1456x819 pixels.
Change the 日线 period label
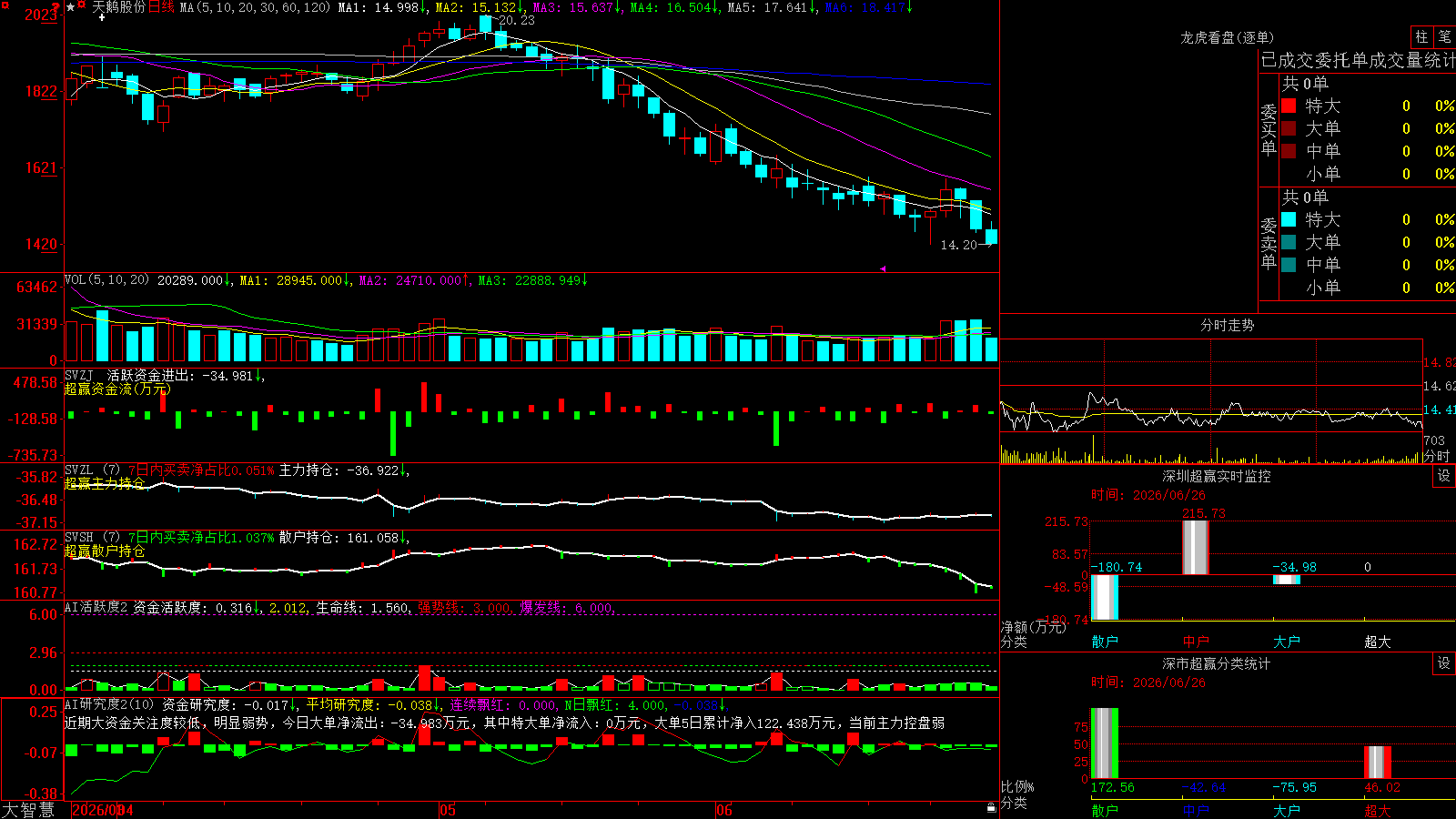coord(161,7)
